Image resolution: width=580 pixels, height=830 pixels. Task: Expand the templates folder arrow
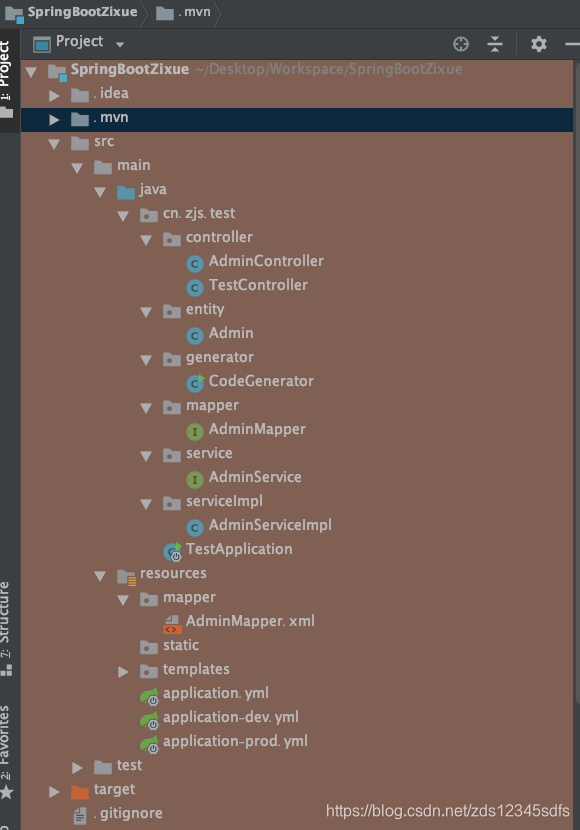pos(123,672)
